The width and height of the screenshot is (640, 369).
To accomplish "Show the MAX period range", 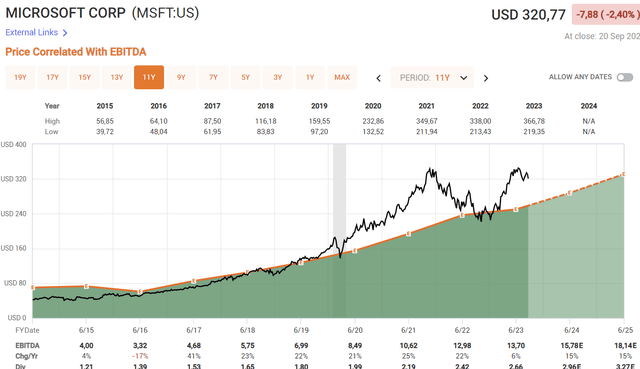I will coord(342,77).
